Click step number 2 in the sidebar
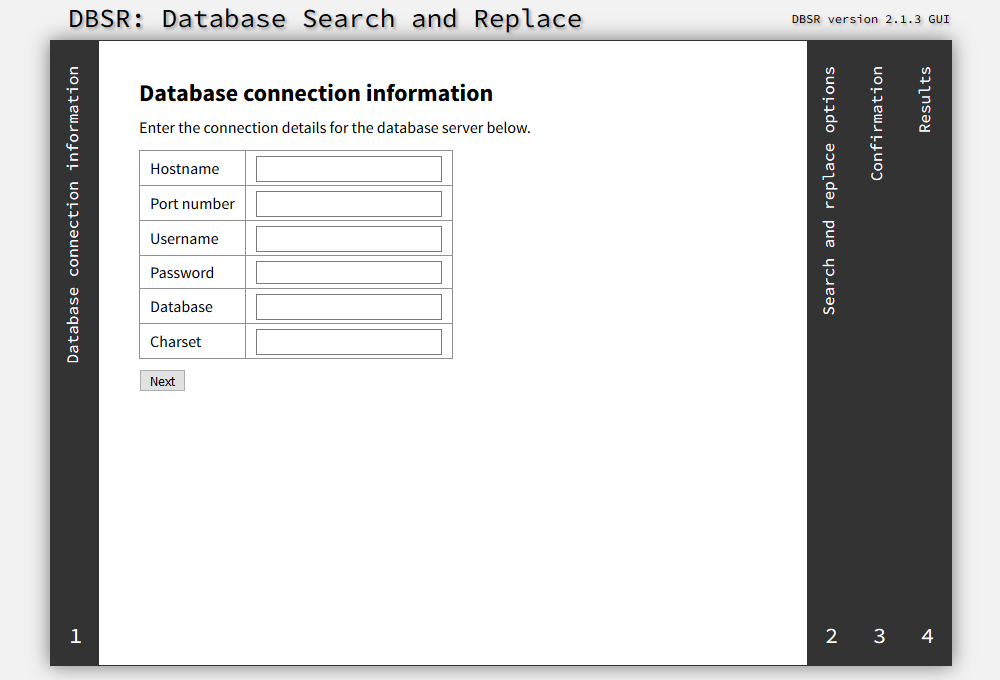This screenshot has width=1000, height=680. tap(831, 636)
